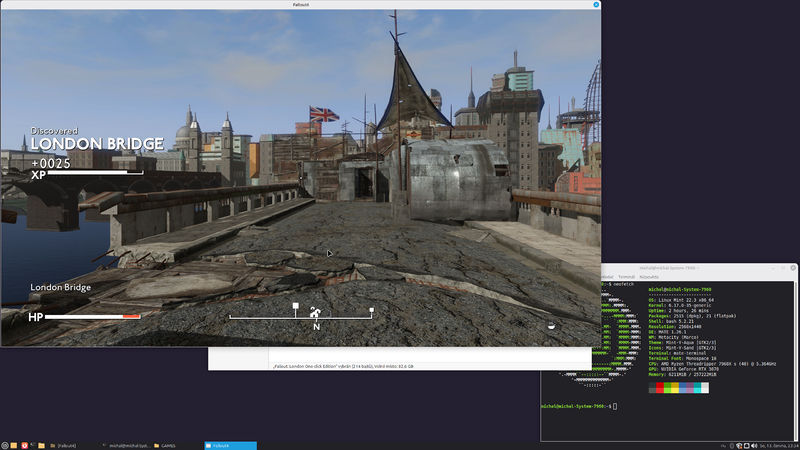The width and height of the screenshot is (800, 450).
Task: Open the Terminál menu in the terminal window
Action: click(626, 277)
